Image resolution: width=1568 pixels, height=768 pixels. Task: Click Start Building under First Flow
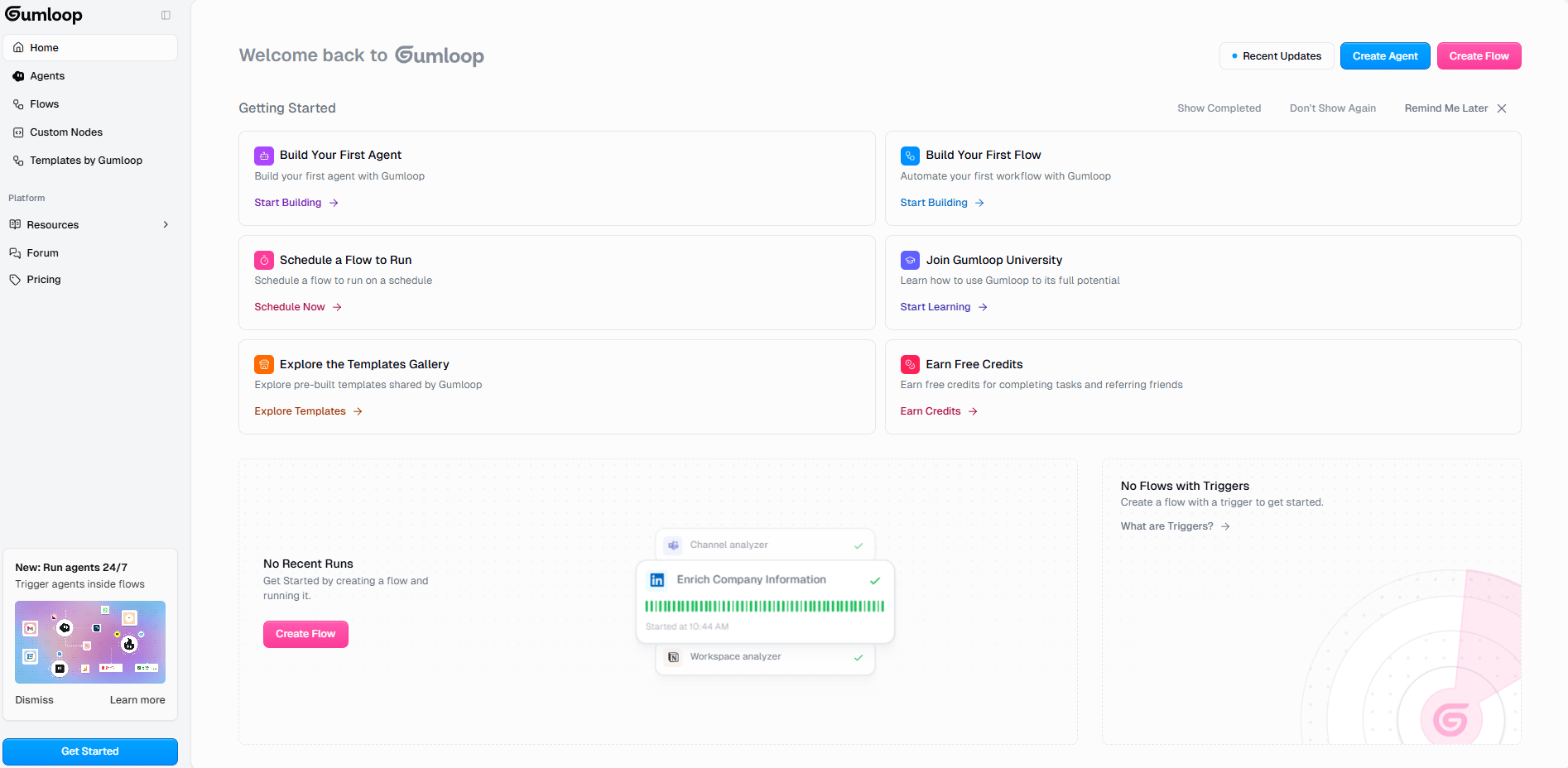[934, 203]
